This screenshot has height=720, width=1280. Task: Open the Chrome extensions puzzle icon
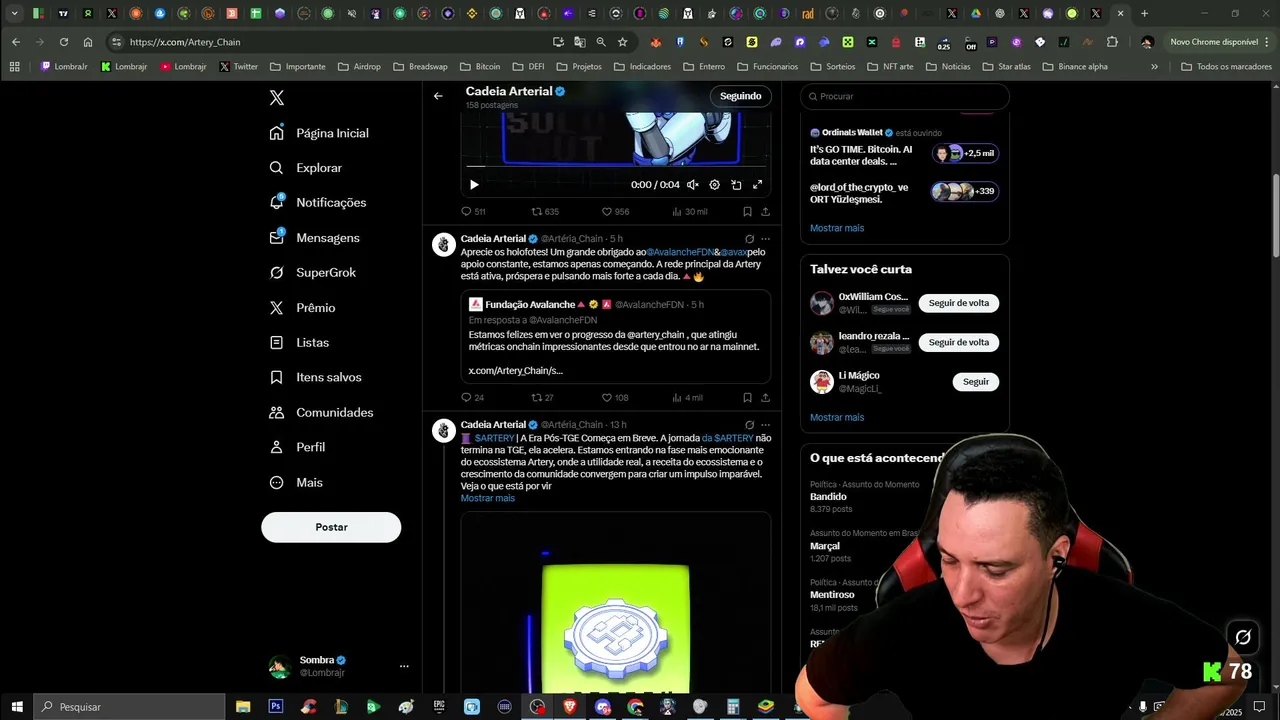click(x=1112, y=42)
